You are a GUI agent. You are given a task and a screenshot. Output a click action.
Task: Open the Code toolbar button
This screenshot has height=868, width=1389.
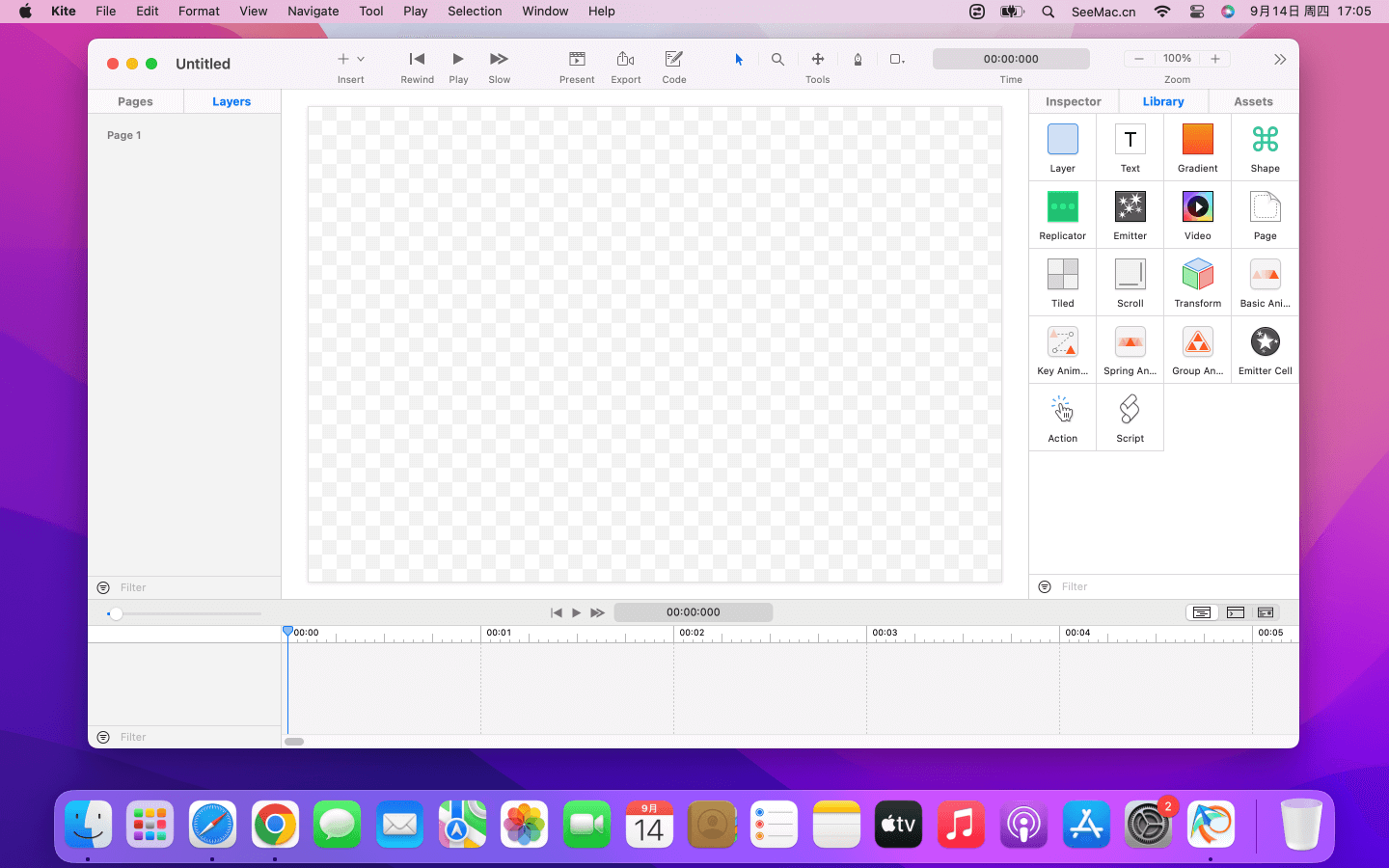pyautogui.click(x=673, y=60)
